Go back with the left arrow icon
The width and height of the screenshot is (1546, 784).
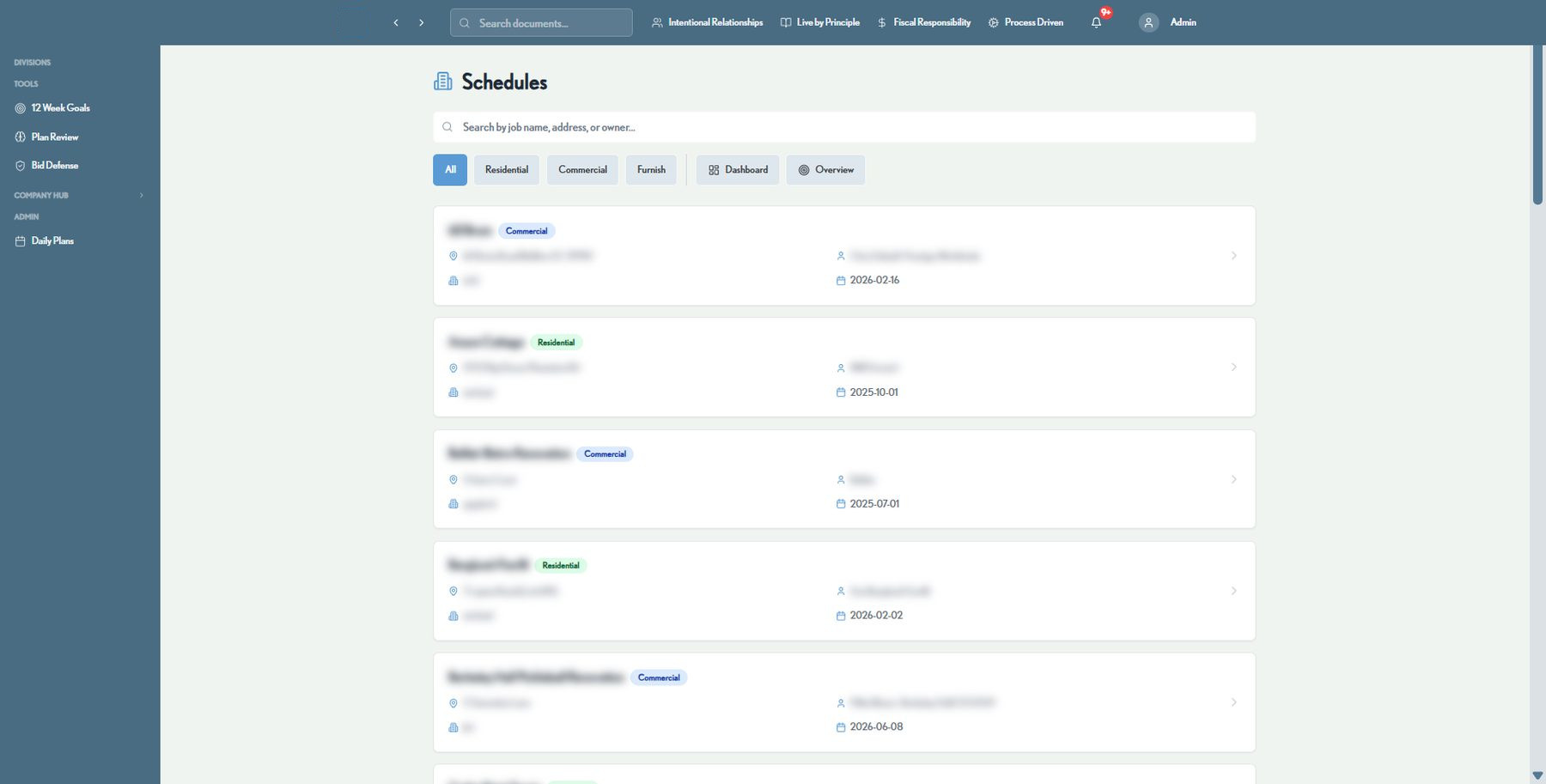click(395, 23)
